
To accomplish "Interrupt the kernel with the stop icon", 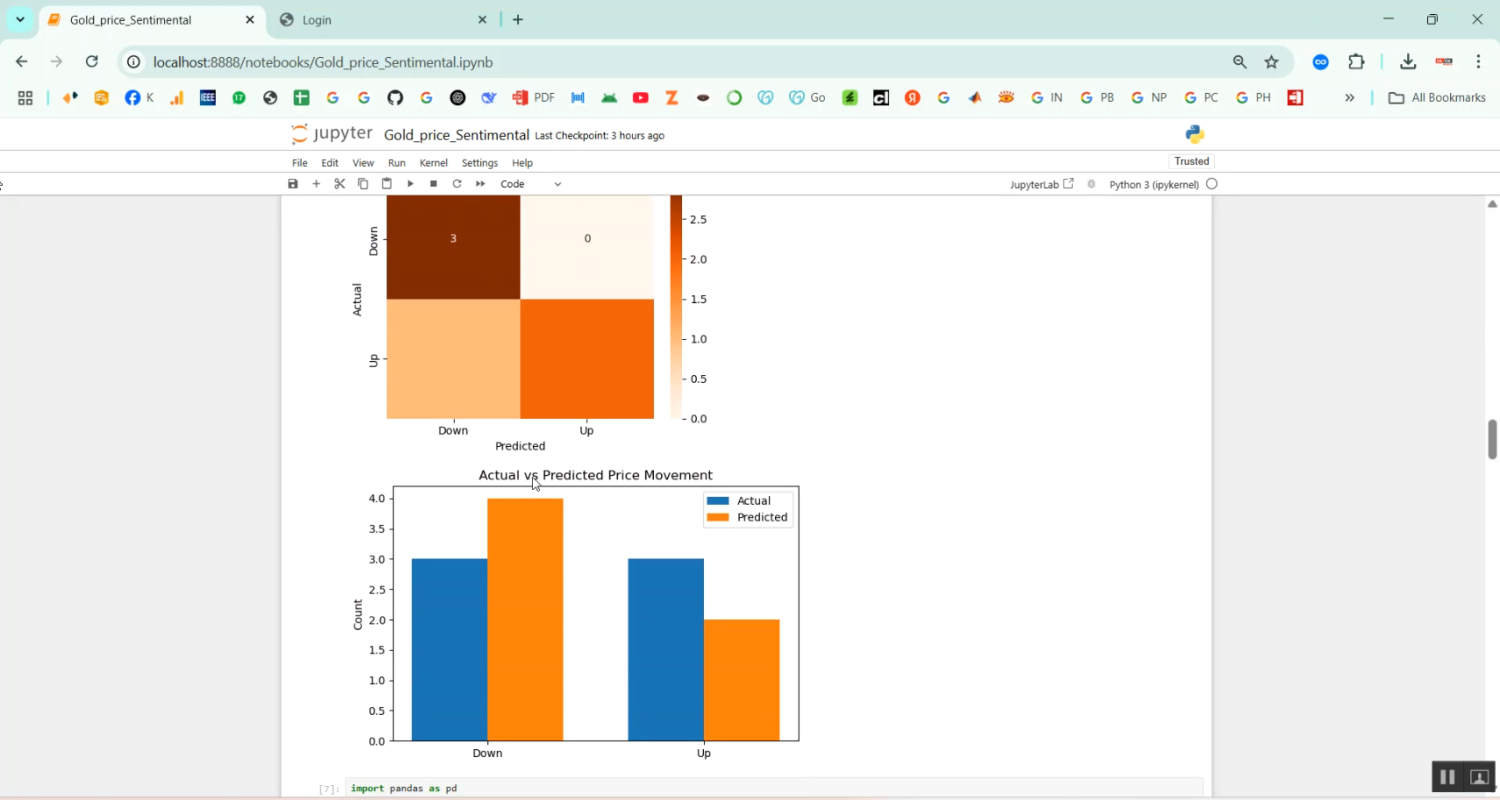I will (x=433, y=184).
